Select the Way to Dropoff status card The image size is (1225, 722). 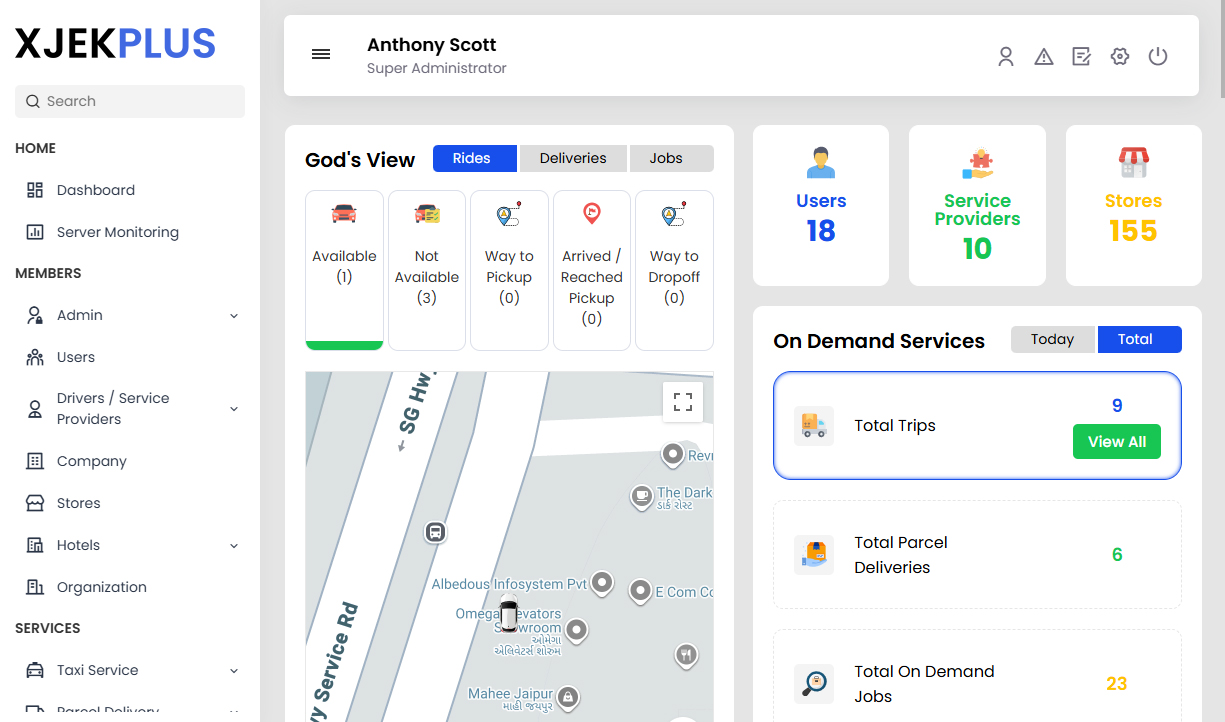(674, 266)
